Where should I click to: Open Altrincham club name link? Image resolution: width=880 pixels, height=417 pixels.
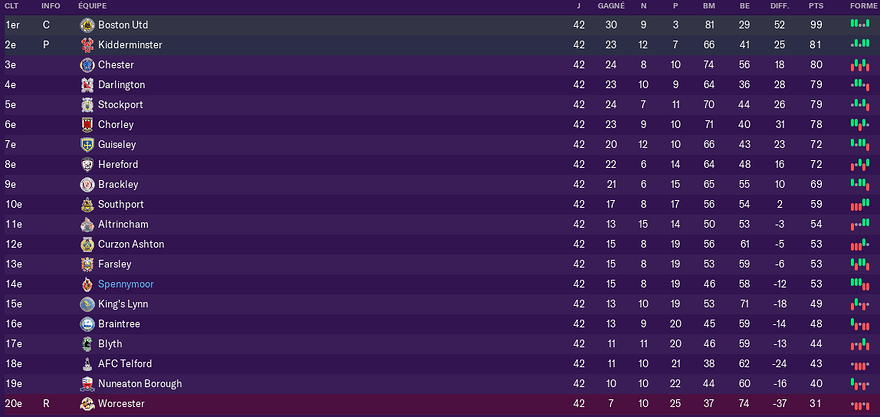click(124, 225)
